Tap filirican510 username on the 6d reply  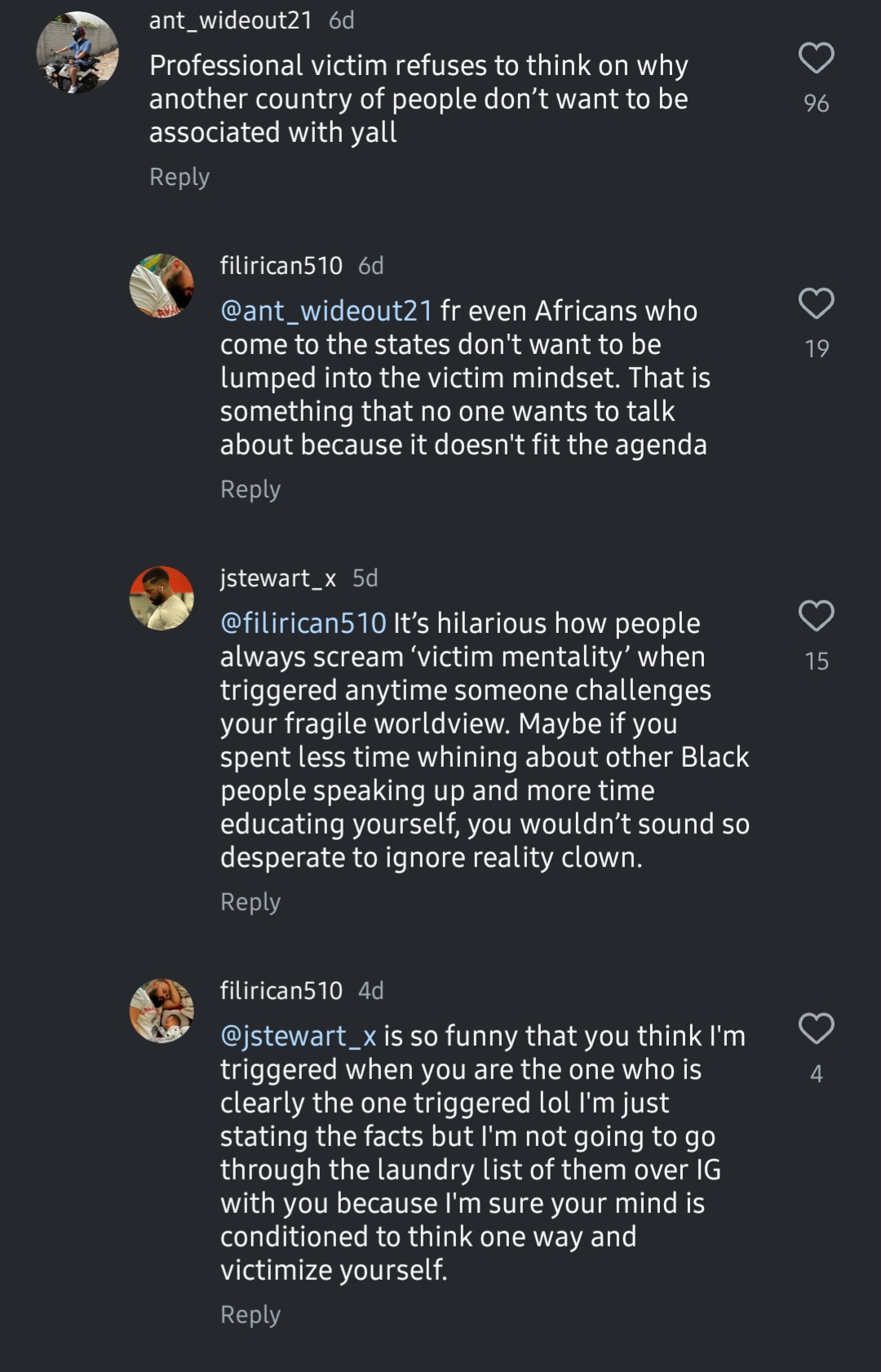281,266
